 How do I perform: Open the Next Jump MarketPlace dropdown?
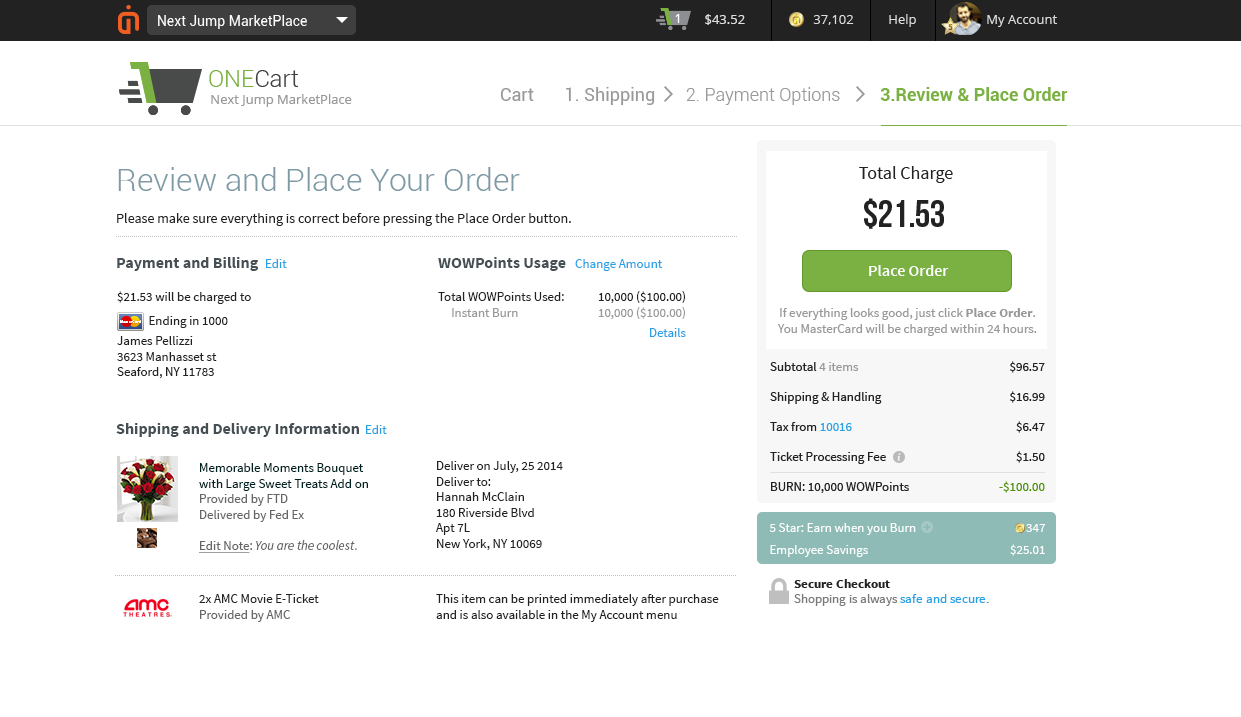point(251,20)
